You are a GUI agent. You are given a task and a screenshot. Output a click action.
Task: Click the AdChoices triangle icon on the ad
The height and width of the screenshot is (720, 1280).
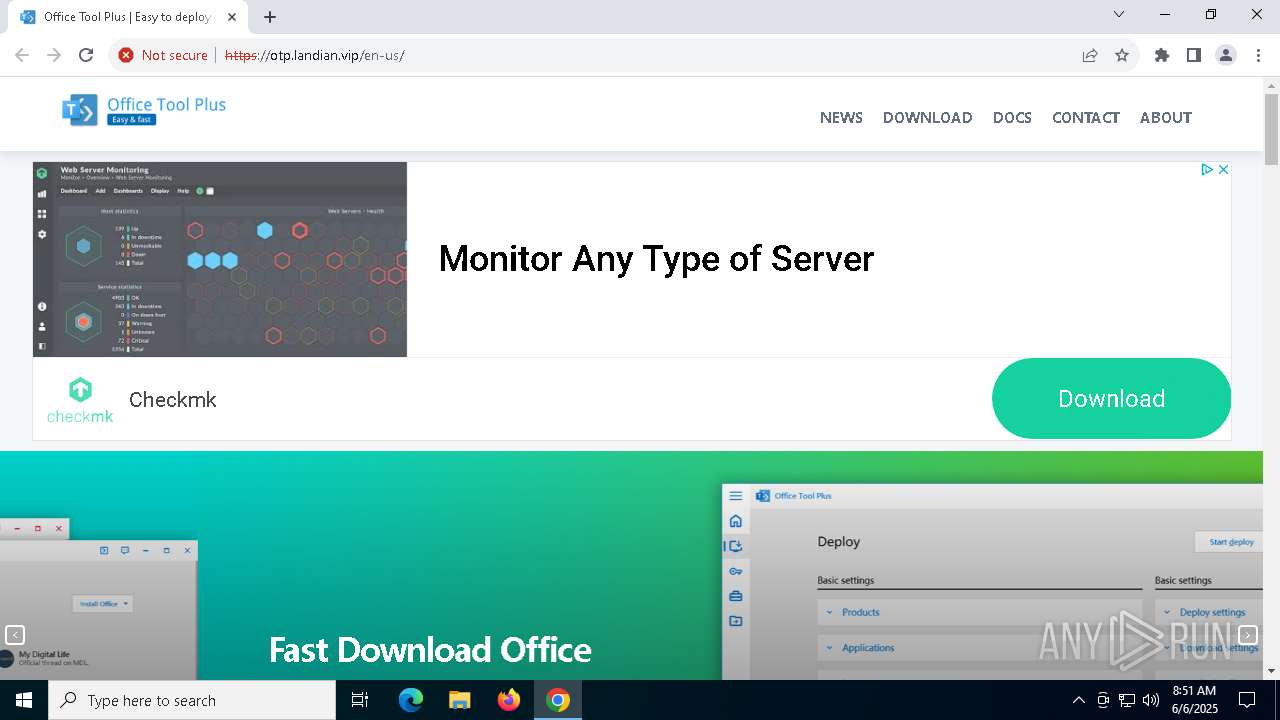[x=1207, y=170]
